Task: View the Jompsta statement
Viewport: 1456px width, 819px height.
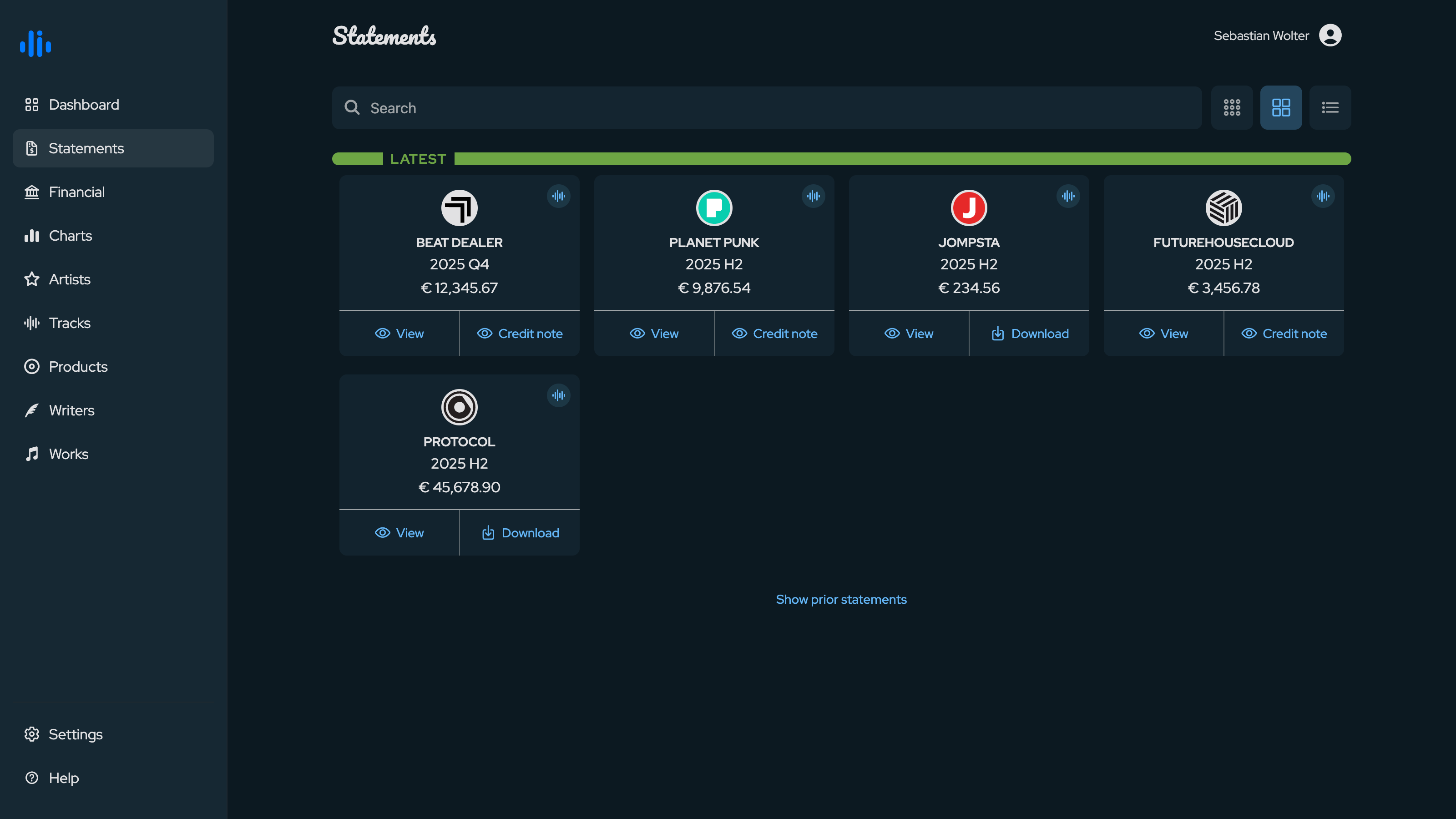Action: tap(909, 334)
